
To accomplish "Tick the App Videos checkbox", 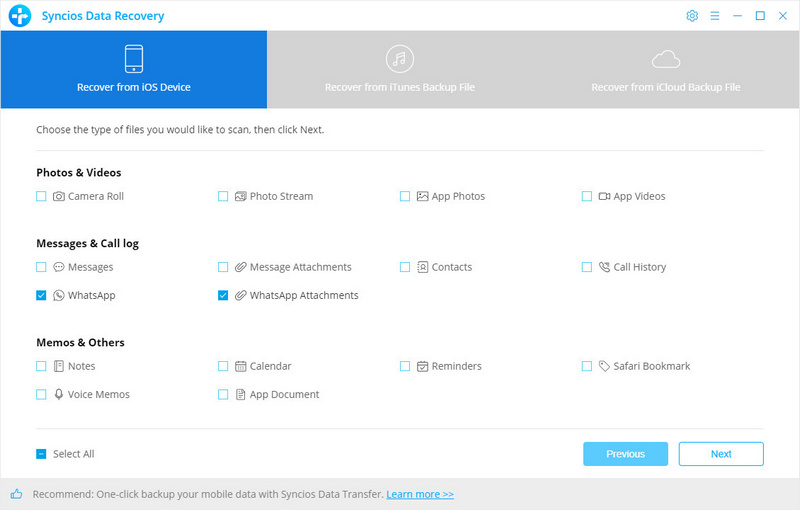I will click(x=587, y=196).
